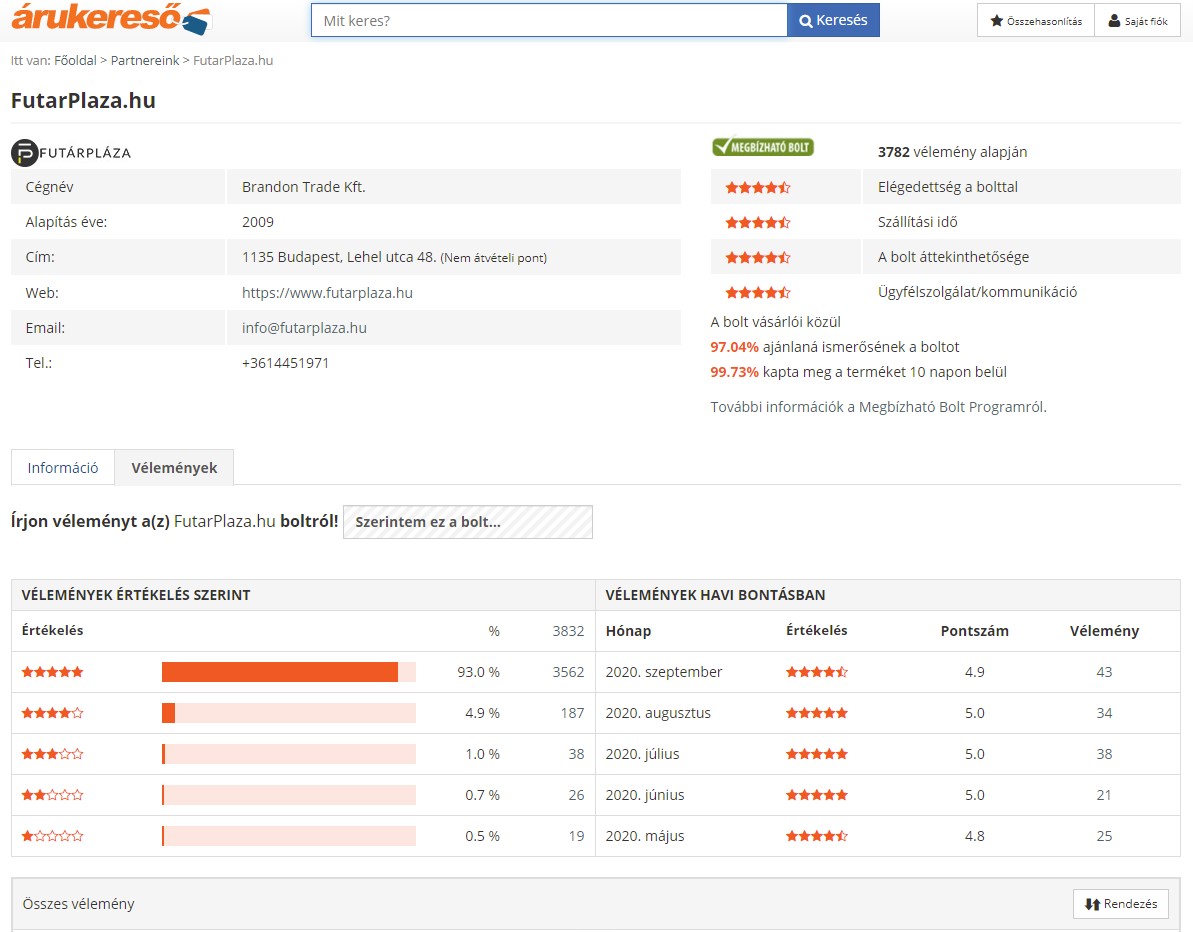This screenshot has height=932, width=1193.
Task: Go to Főoldal breadcrumb link
Action: (x=75, y=60)
